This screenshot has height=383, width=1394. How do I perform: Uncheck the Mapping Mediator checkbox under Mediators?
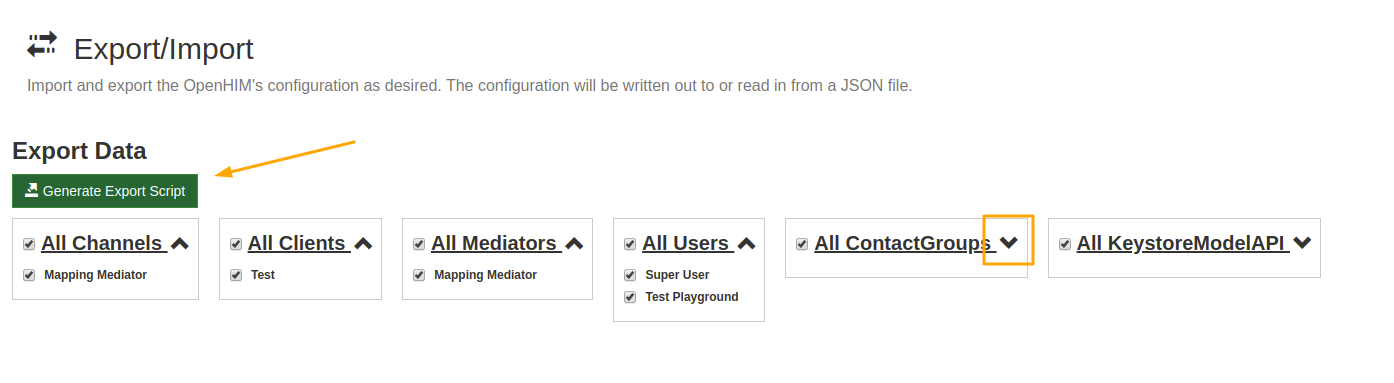coord(419,275)
